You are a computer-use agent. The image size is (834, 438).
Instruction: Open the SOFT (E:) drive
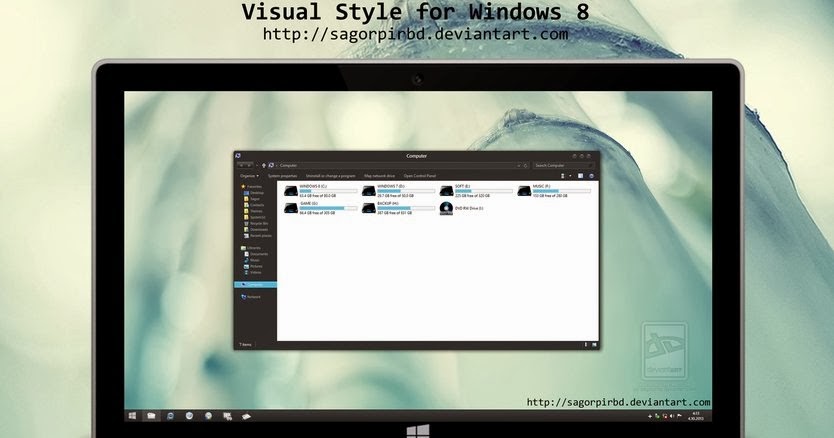click(476, 191)
